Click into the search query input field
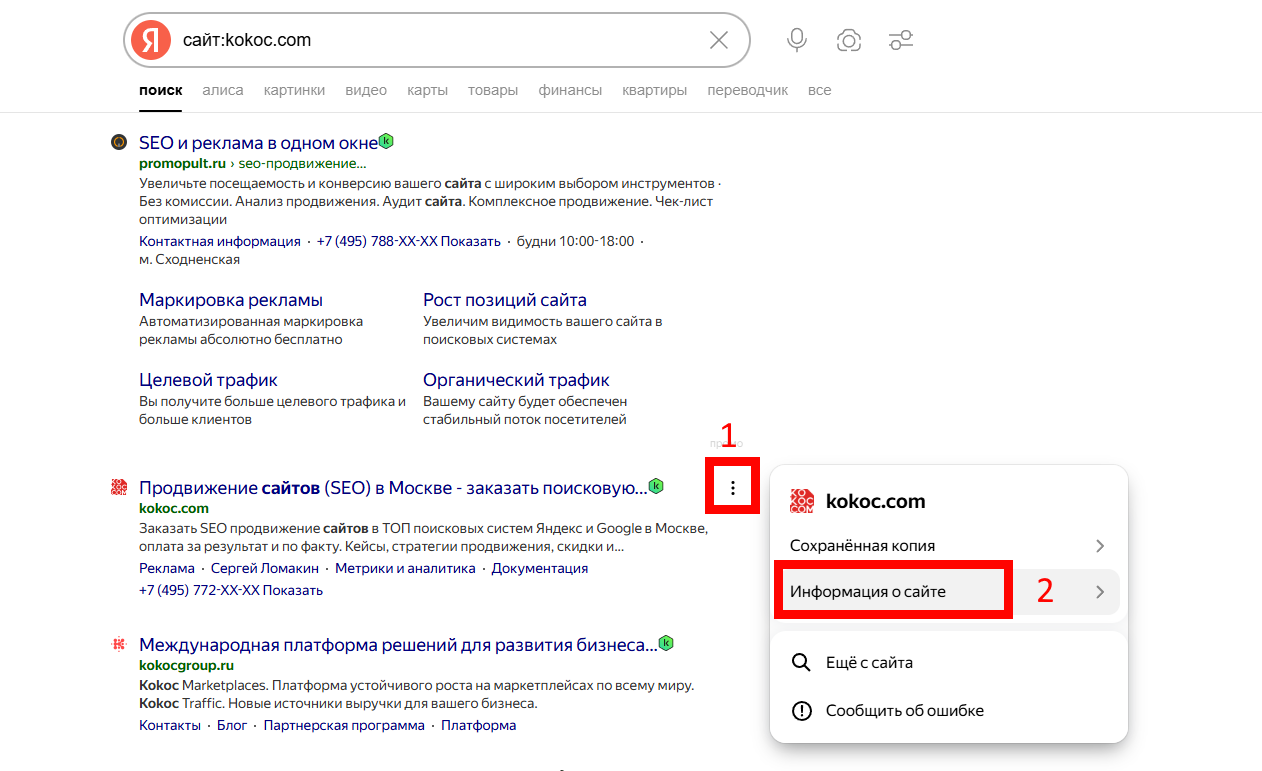The image size is (1262, 771). click(x=440, y=40)
